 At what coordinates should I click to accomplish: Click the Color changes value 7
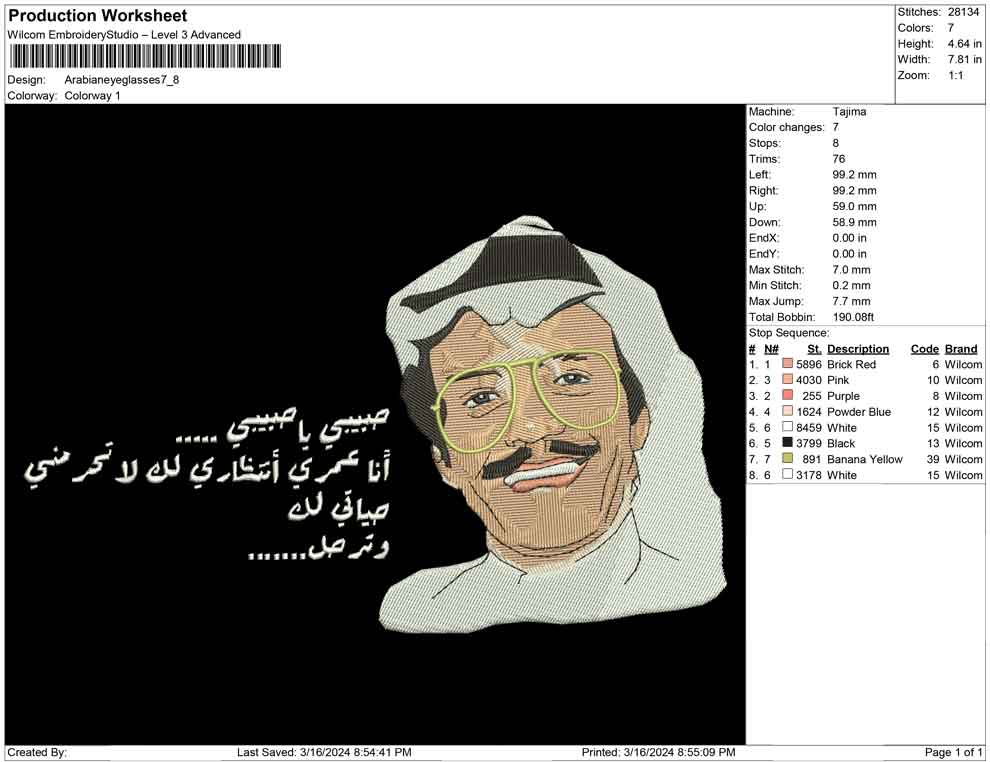click(836, 128)
